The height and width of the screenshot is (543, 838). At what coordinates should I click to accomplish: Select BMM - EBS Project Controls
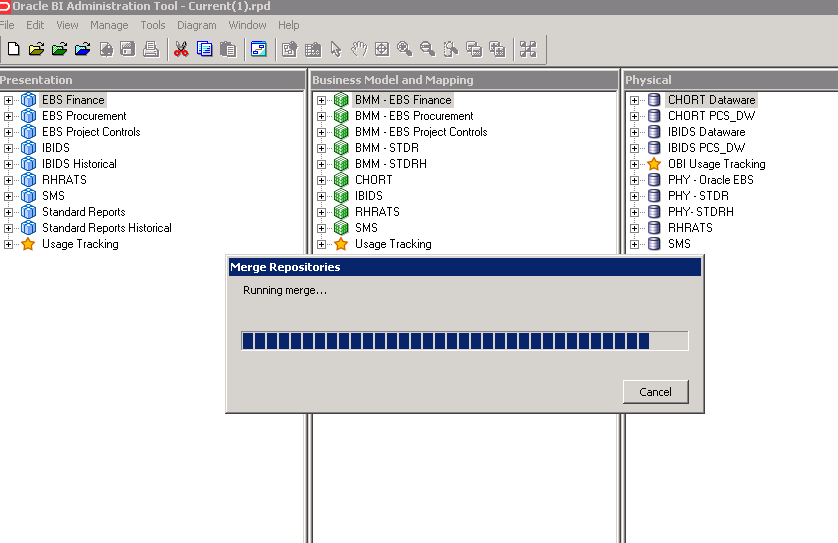point(421,132)
